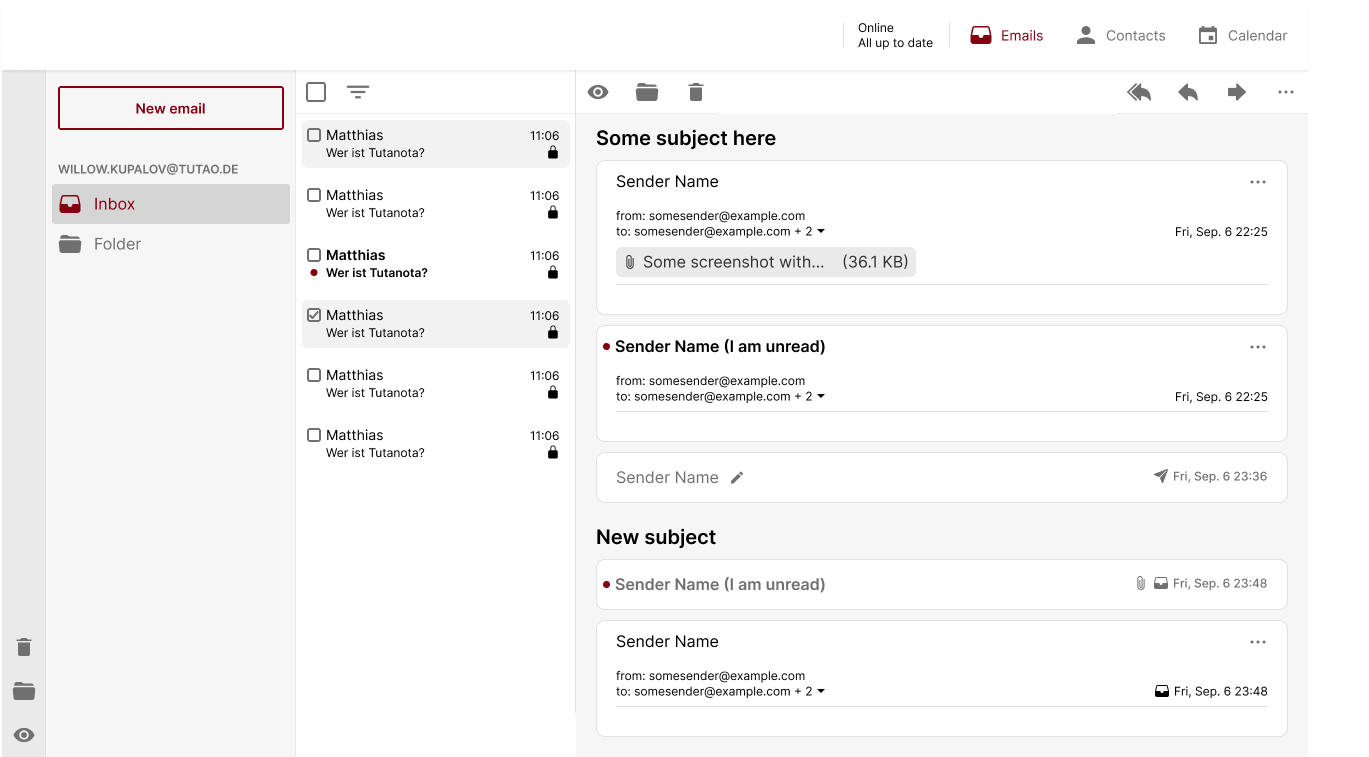Open more options for the first Sender Name email
This screenshot has height=757, width=1369.
1257,181
